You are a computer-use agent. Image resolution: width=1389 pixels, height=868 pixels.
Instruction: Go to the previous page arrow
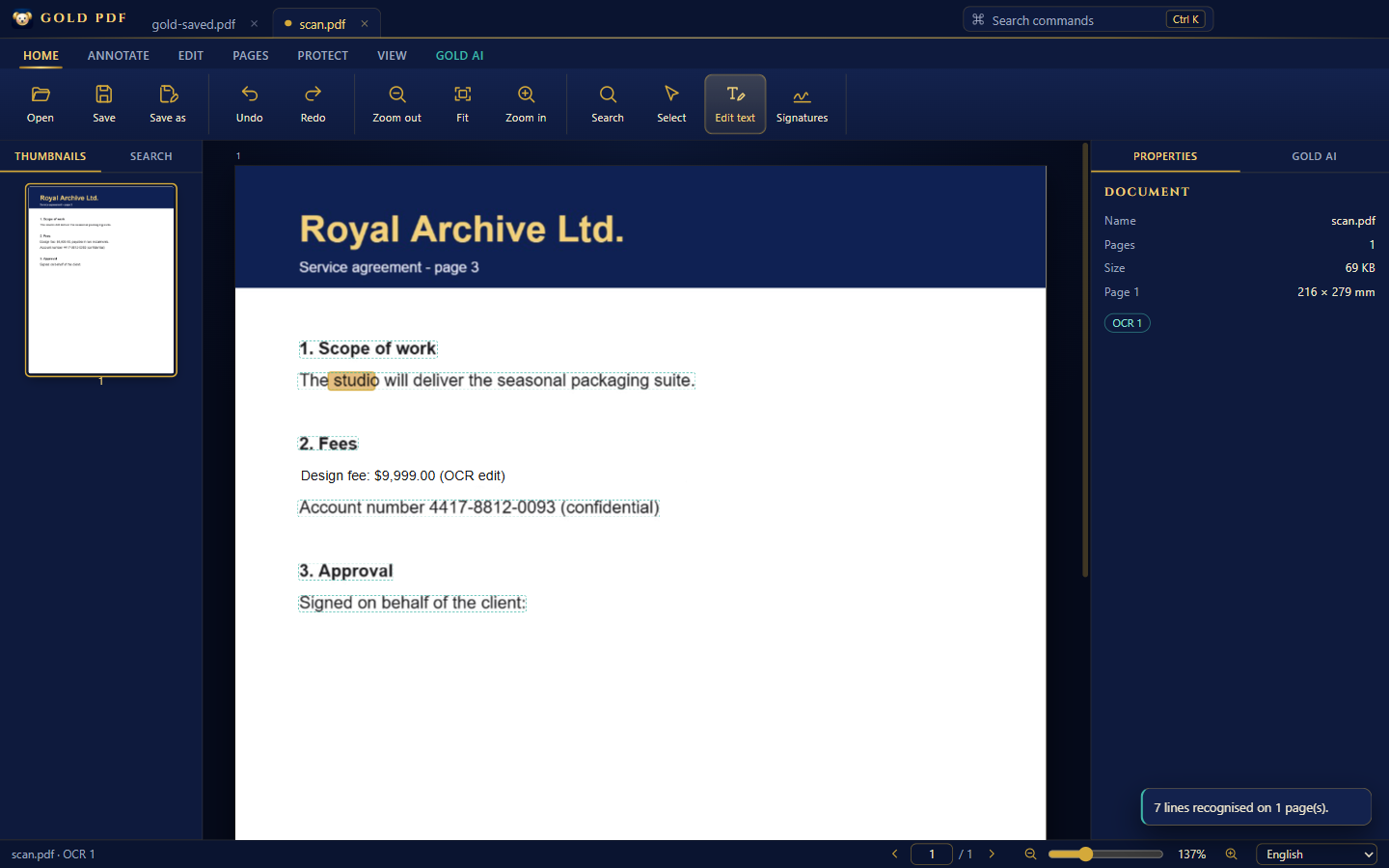click(x=895, y=854)
